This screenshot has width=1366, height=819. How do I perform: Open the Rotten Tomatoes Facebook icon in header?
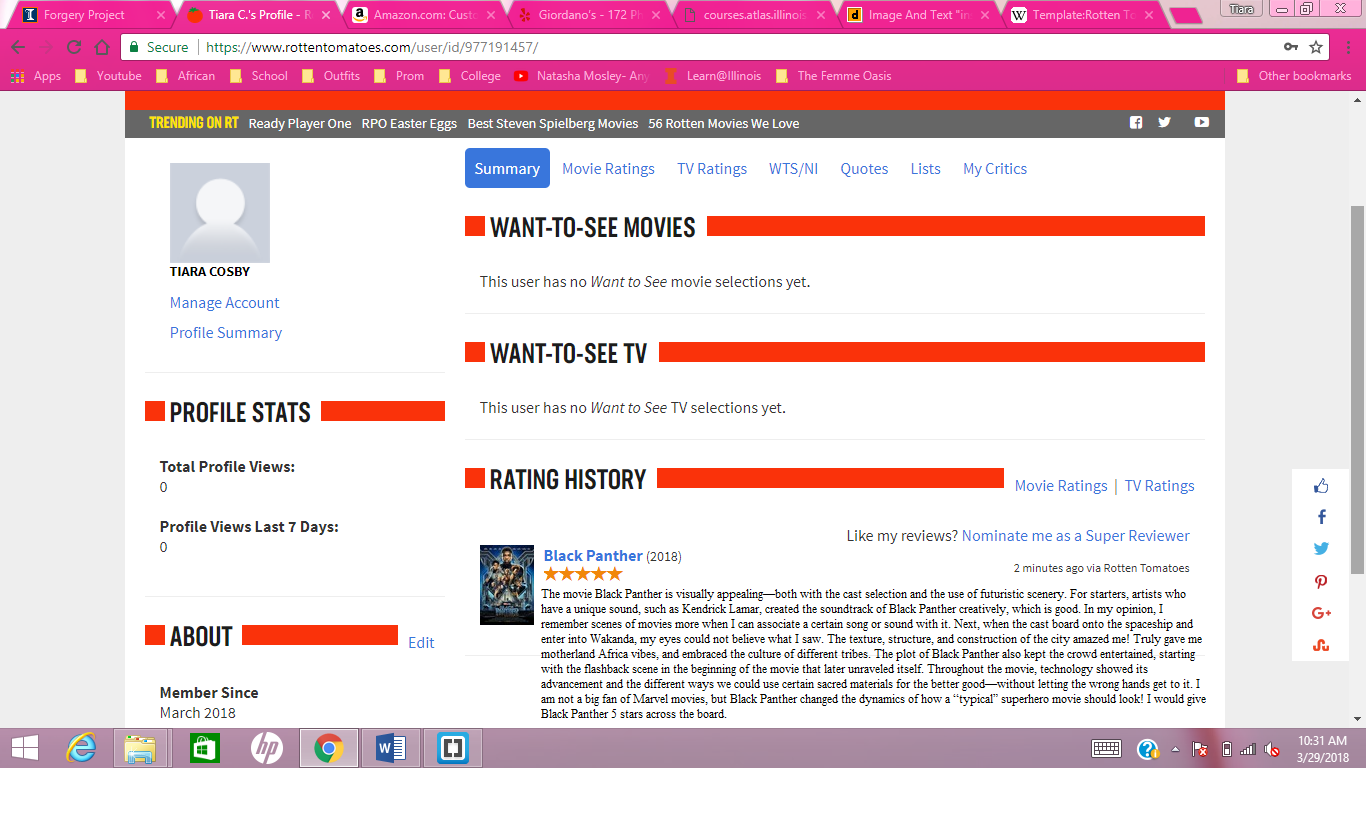[x=1136, y=122]
